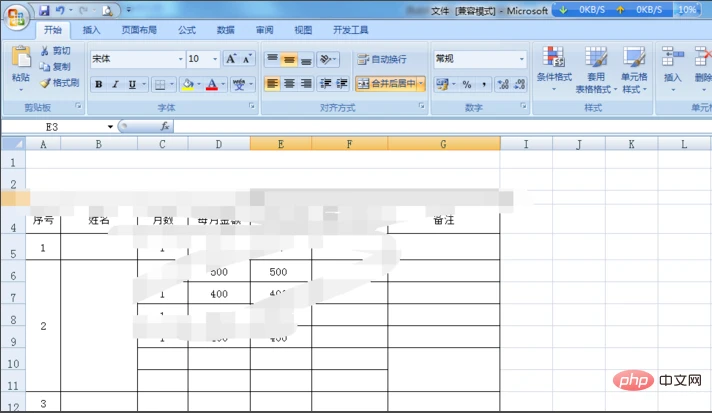The height and width of the screenshot is (413, 712).
Task: Toggle bold formatting
Action: click(99, 84)
